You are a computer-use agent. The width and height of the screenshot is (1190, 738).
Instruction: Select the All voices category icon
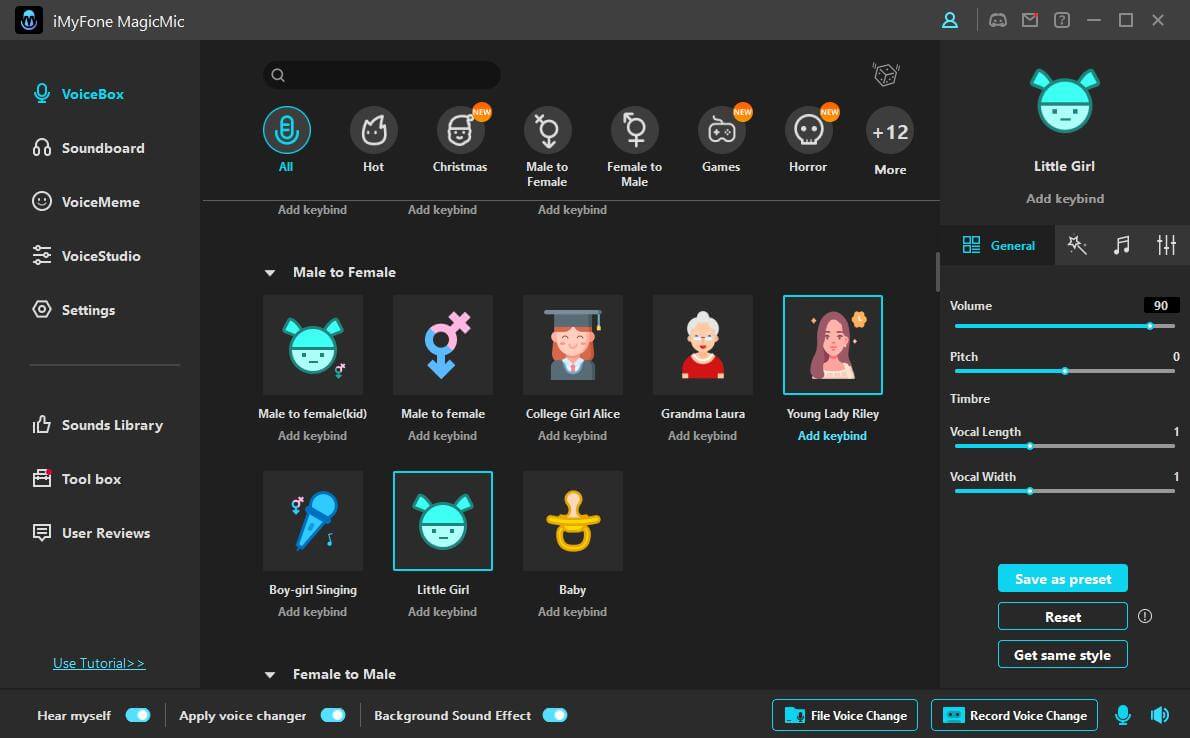[286, 130]
